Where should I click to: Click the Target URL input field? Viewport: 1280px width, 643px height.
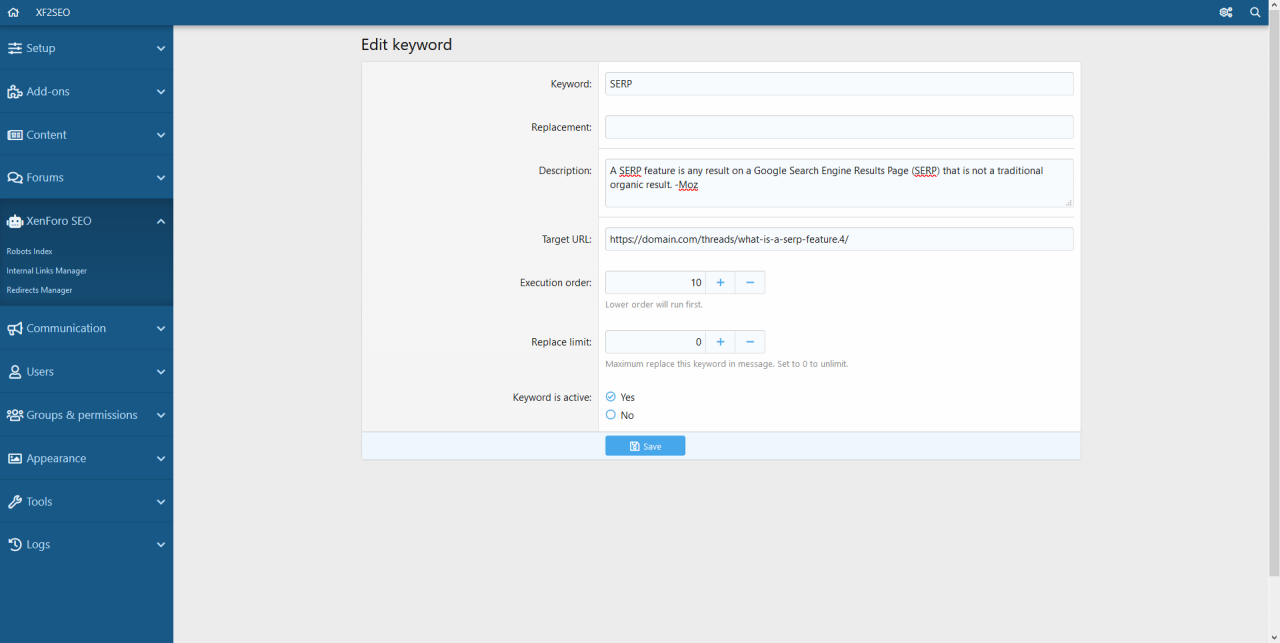click(838, 239)
